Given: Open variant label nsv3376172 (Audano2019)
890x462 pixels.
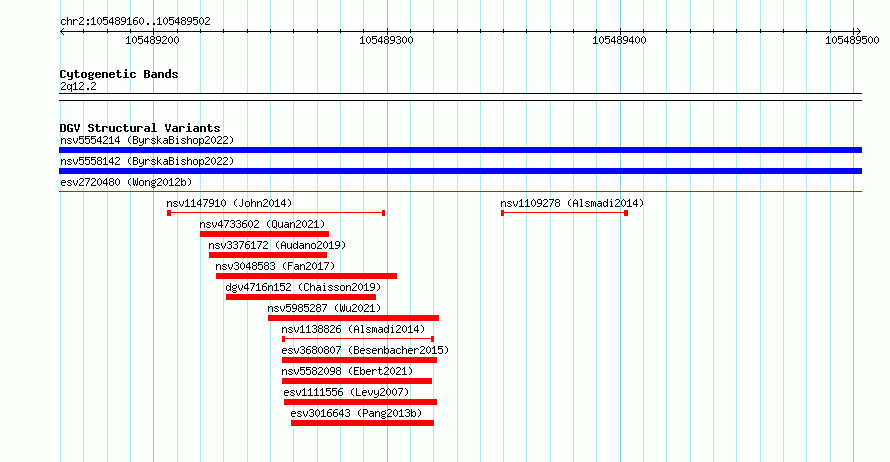Looking at the screenshot, I should pyautogui.click(x=277, y=245).
